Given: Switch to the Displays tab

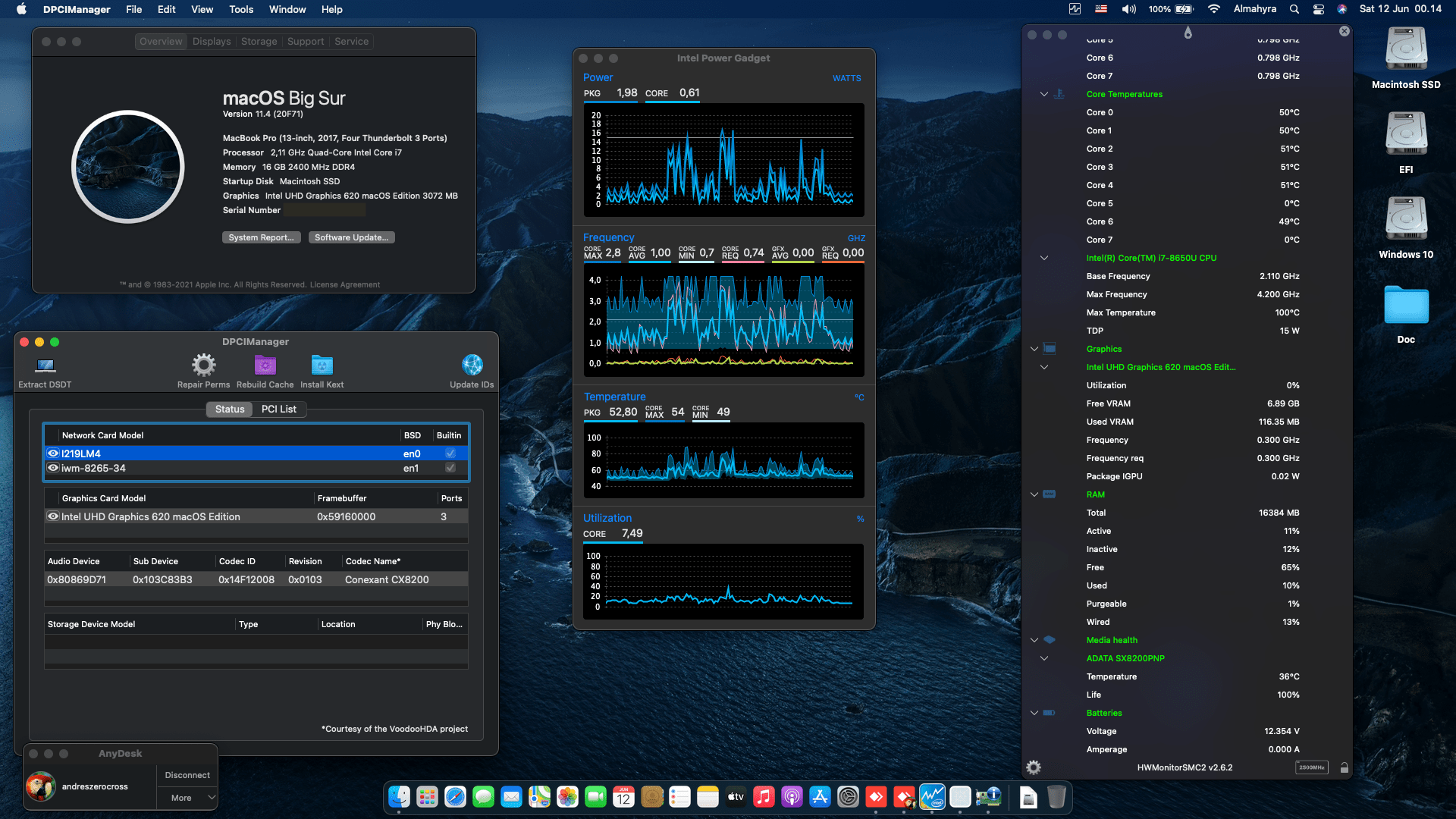Looking at the screenshot, I should click(x=212, y=42).
